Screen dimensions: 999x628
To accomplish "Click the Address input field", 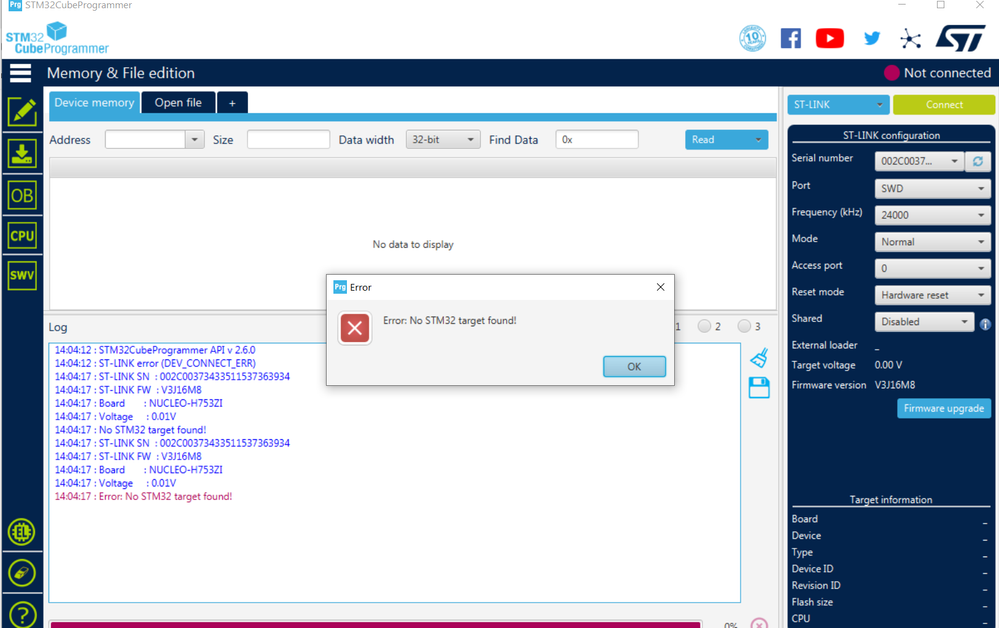I will (145, 139).
